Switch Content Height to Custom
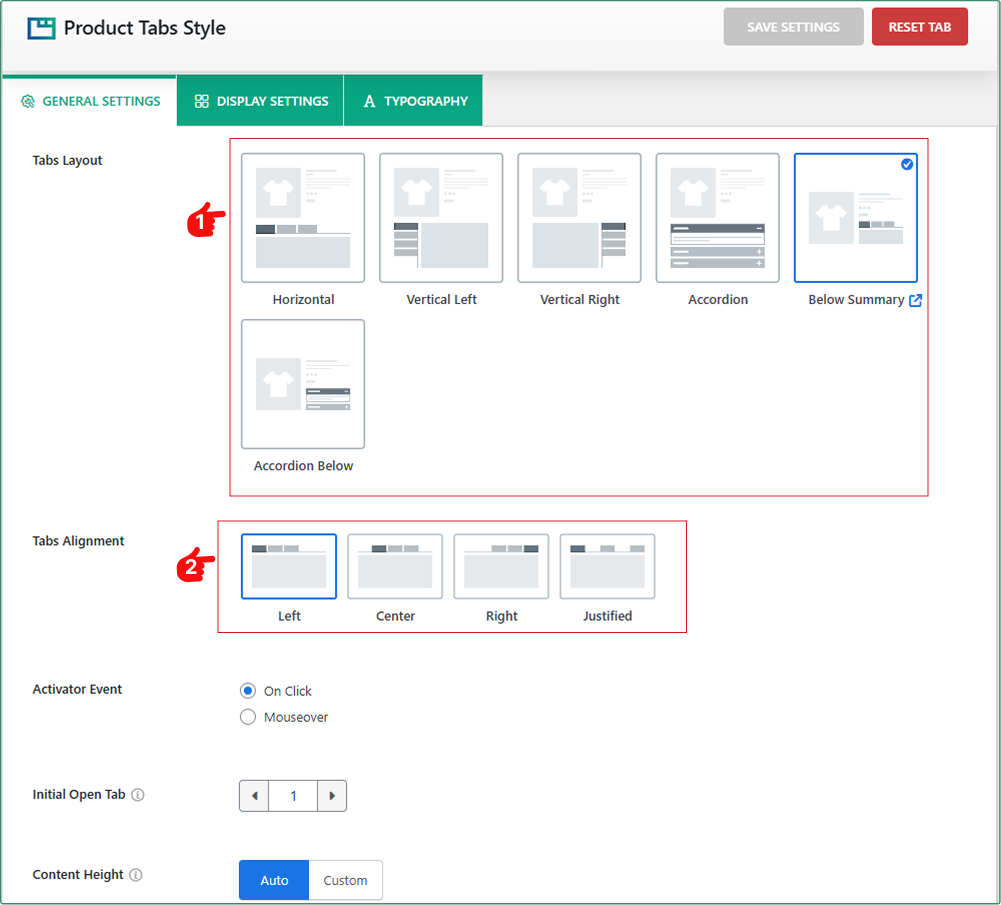 click(x=345, y=880)
